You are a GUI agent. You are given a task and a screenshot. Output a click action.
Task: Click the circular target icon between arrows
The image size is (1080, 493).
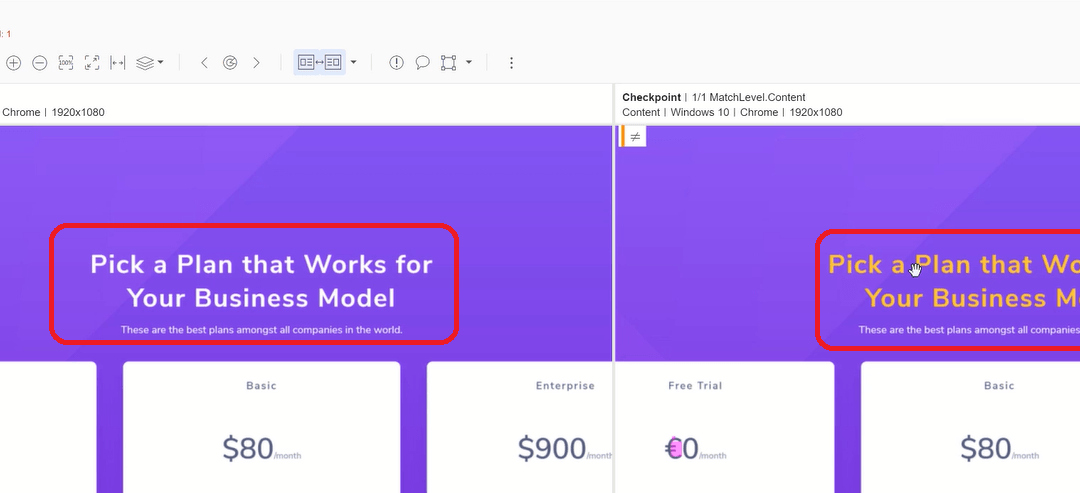[x=230, y=63]
